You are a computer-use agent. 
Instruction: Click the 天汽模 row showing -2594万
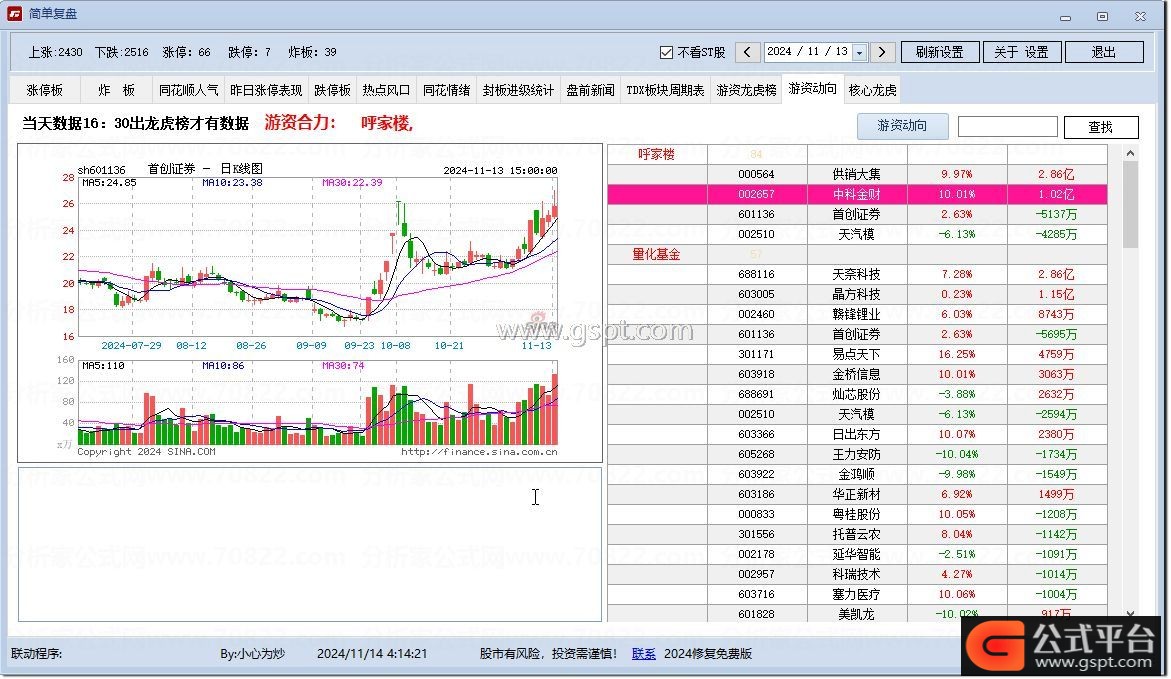click(x=857, y=415)
